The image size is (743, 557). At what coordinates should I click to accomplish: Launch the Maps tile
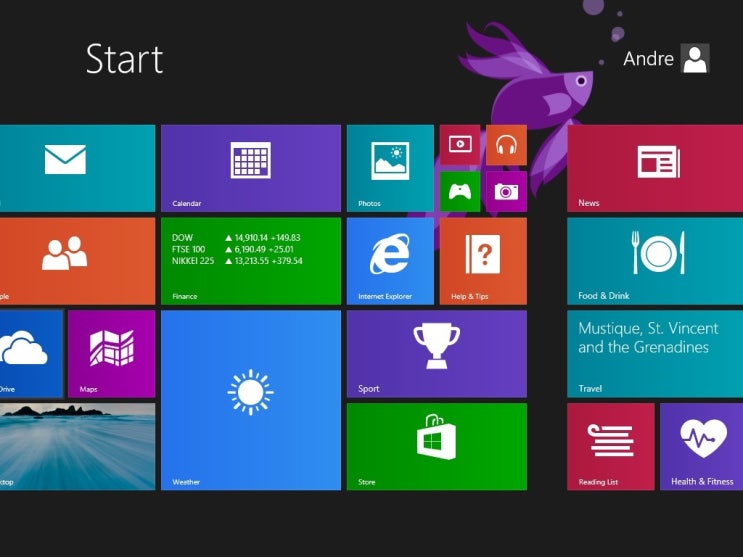[111, 354]
